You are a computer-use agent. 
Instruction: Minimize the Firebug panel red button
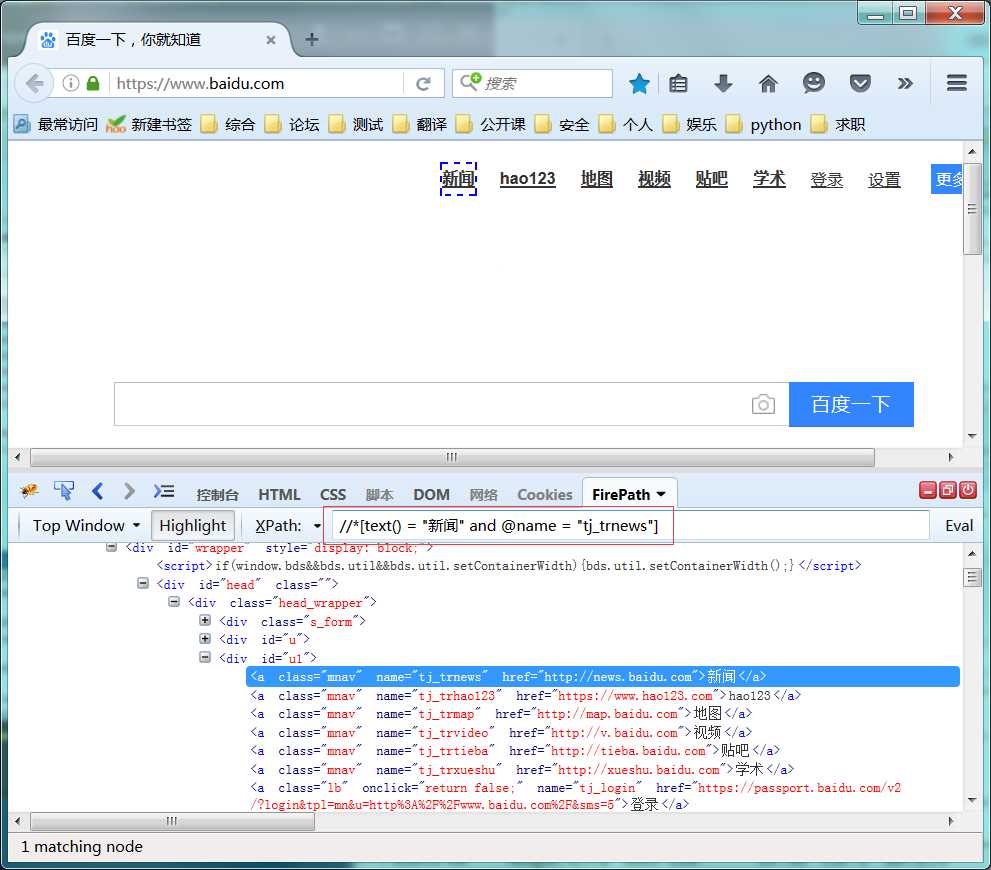coord(927,490)
